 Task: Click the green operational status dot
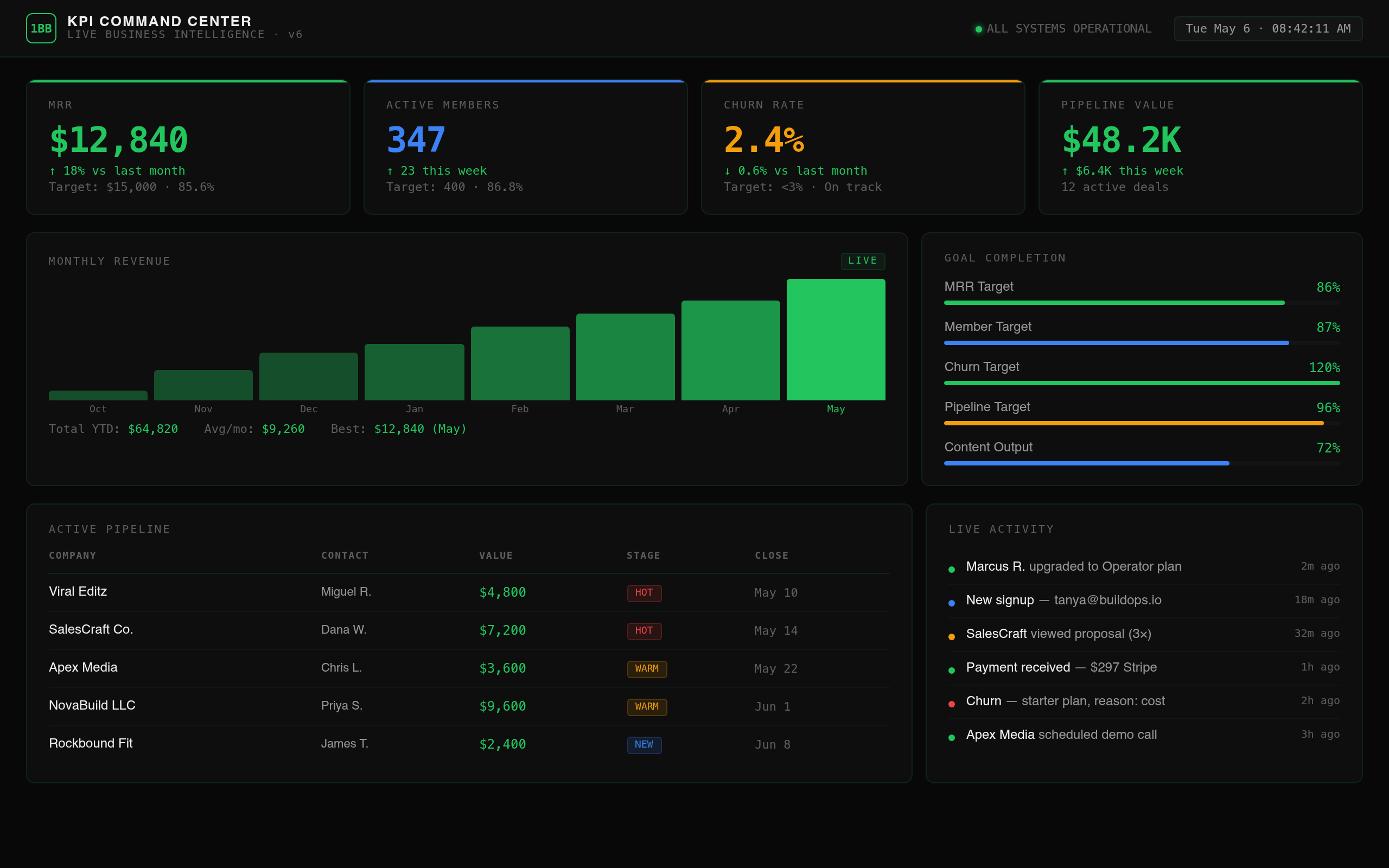979,29
